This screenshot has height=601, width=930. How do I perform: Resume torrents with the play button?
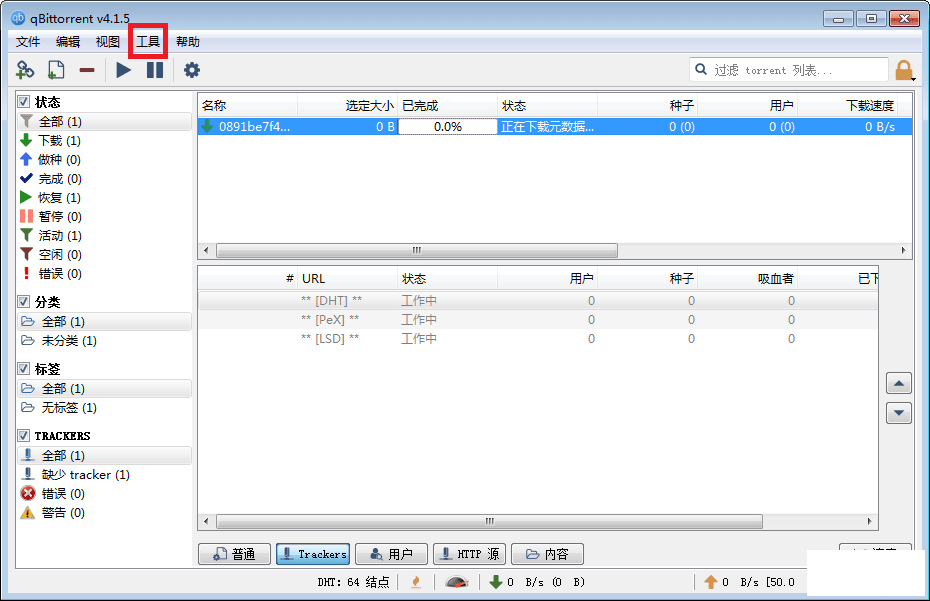123,70
